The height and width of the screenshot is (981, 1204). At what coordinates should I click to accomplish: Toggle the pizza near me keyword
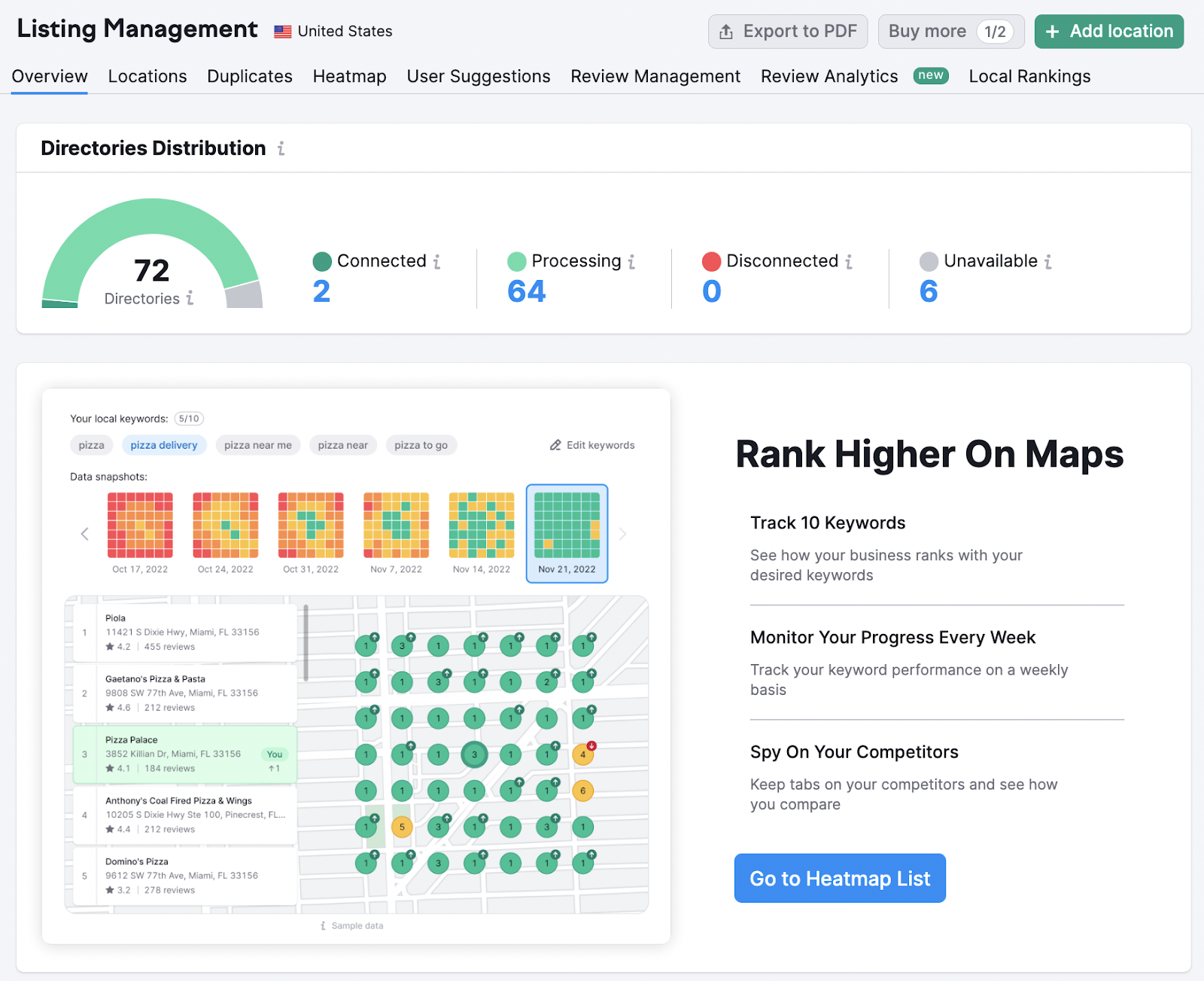click(x=257, y=445)
